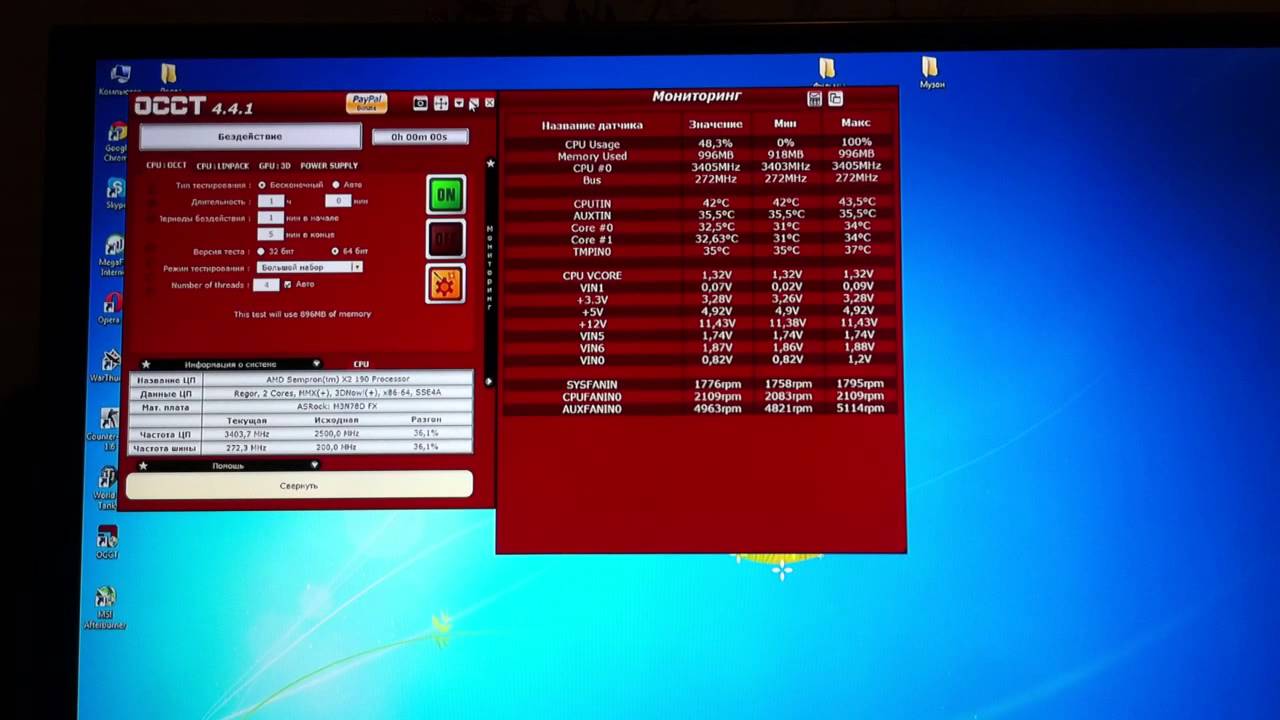Expand the Помощь section arrow
The width and height of the screenshot is (1280, 720).
(x=315, y=466)
